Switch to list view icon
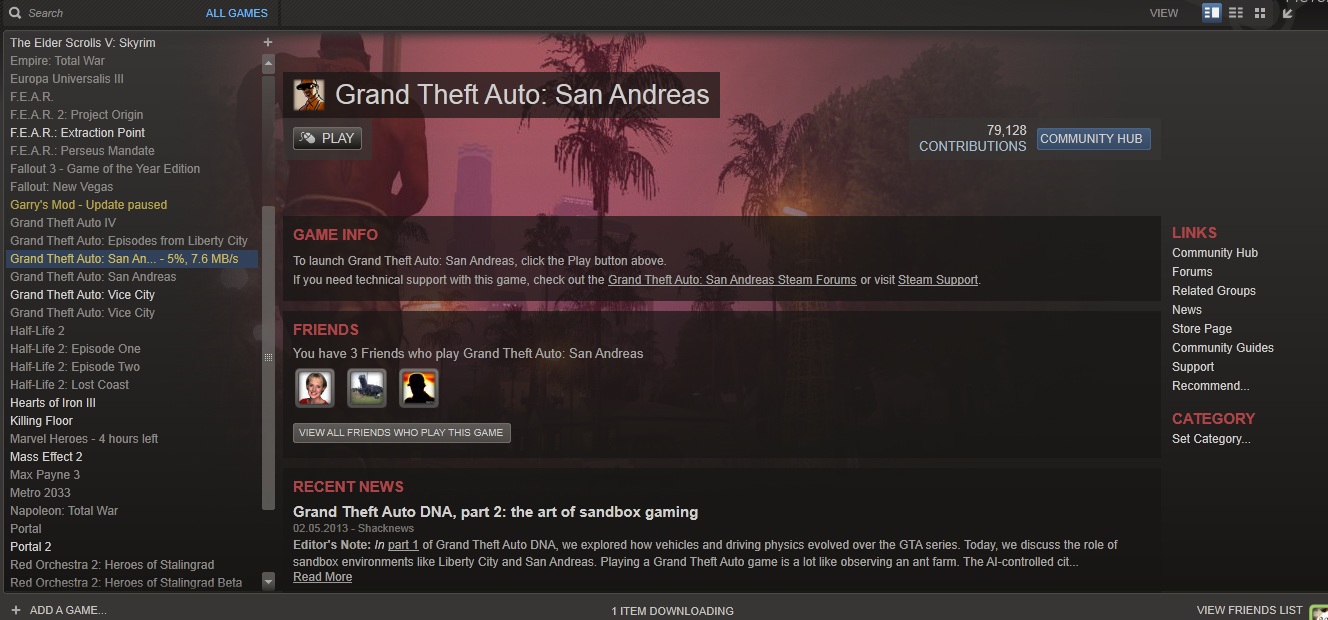 (x=1236, y=13)
